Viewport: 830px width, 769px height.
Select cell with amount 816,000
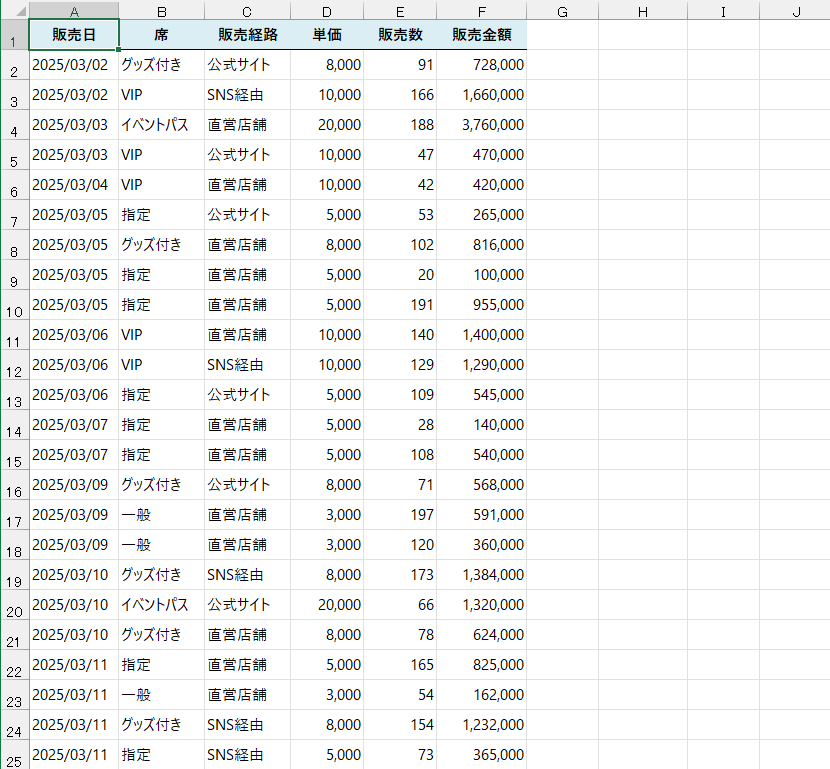[x=482, y=245]
